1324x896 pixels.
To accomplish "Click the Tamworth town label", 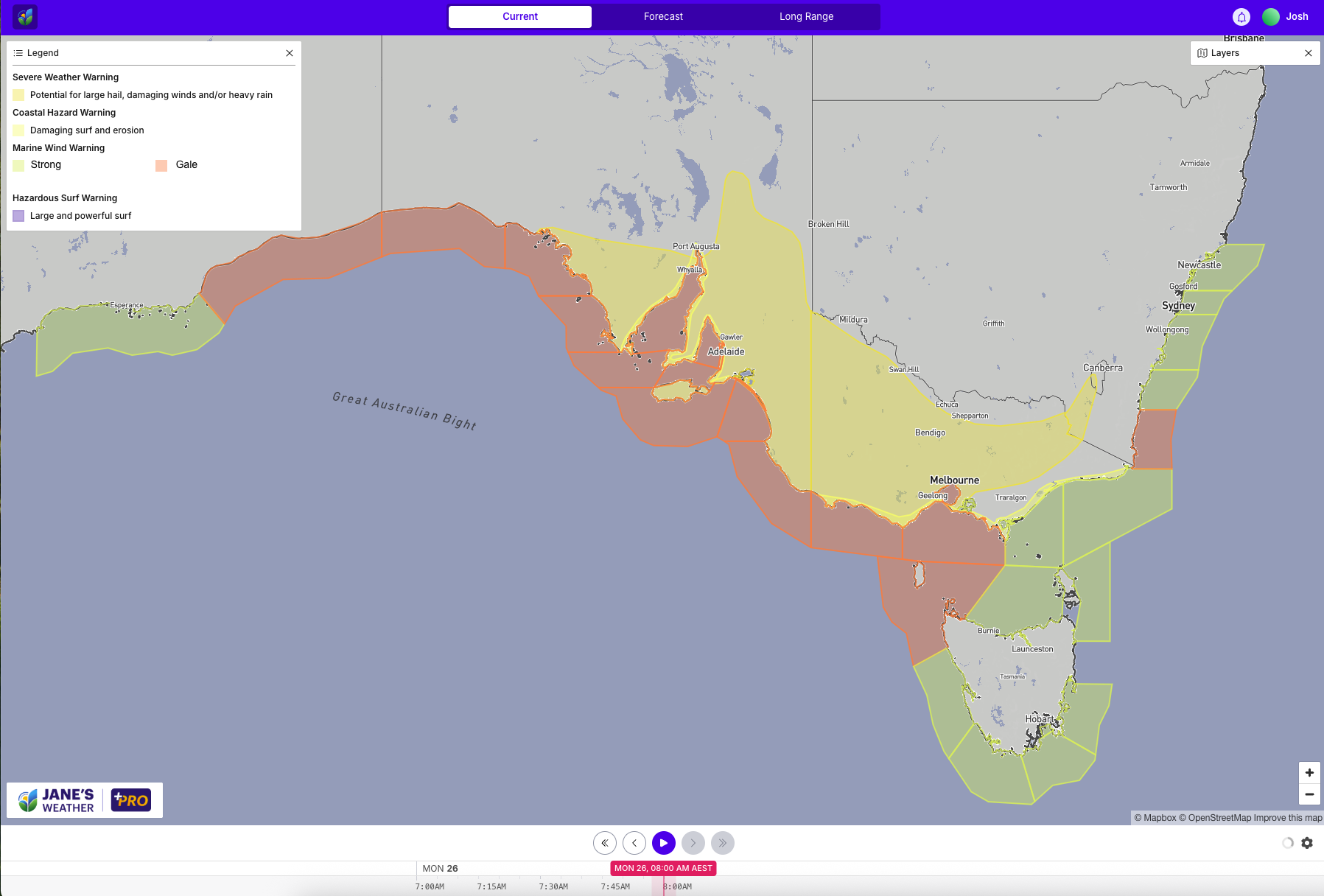I will pos(1169,188).
